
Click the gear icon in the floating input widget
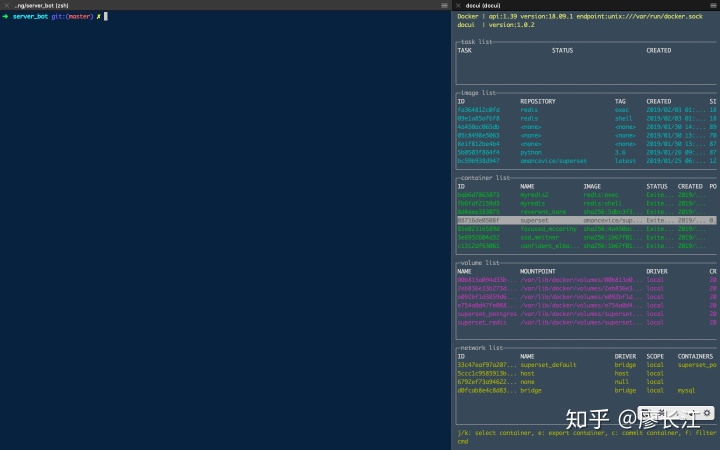point(707,413)
